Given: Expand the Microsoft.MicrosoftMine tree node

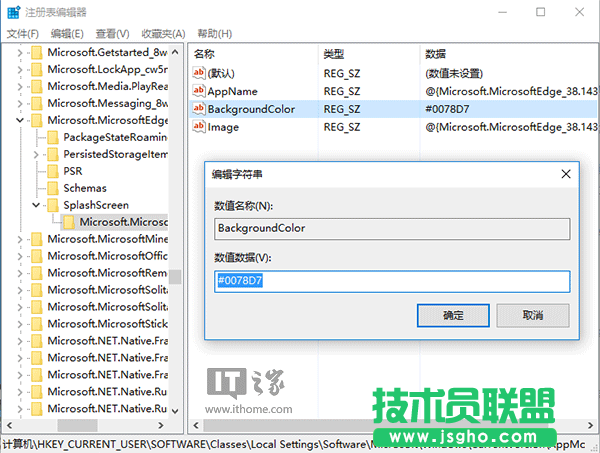Looking at the screenshot, I should 20,240.
